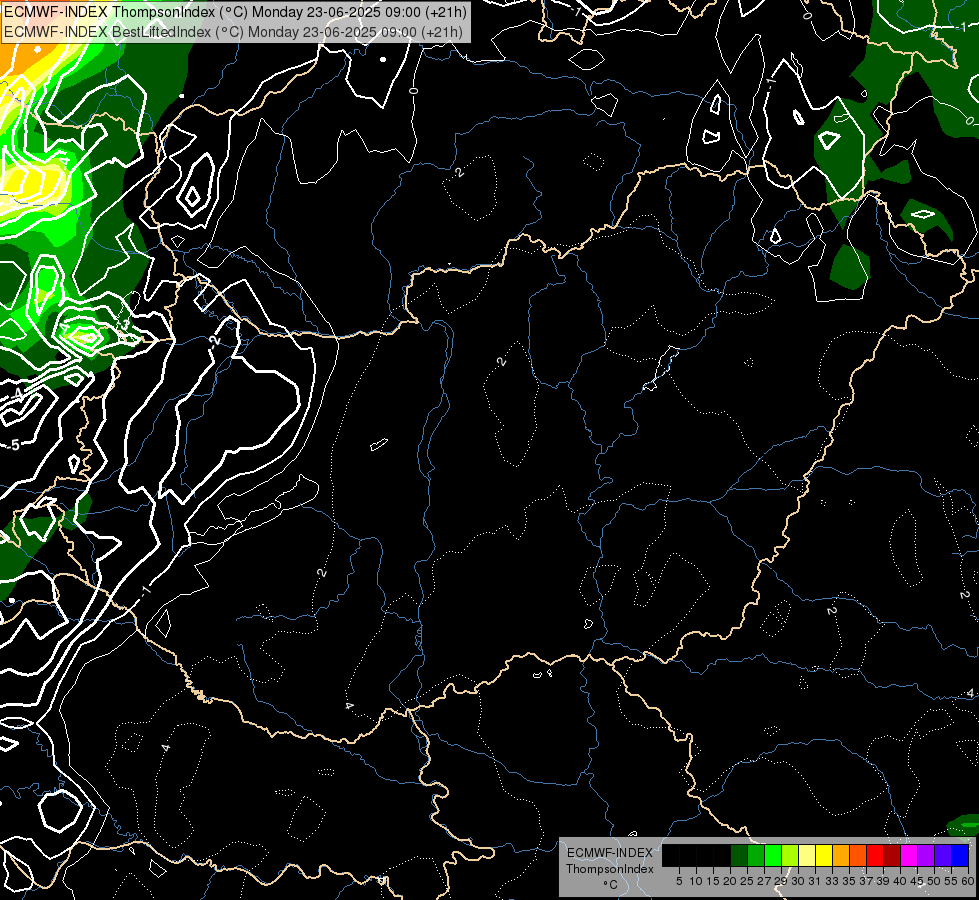Click the legend tick value 31
This screenshot has width=979, height=900.
[x=815, y=881]
